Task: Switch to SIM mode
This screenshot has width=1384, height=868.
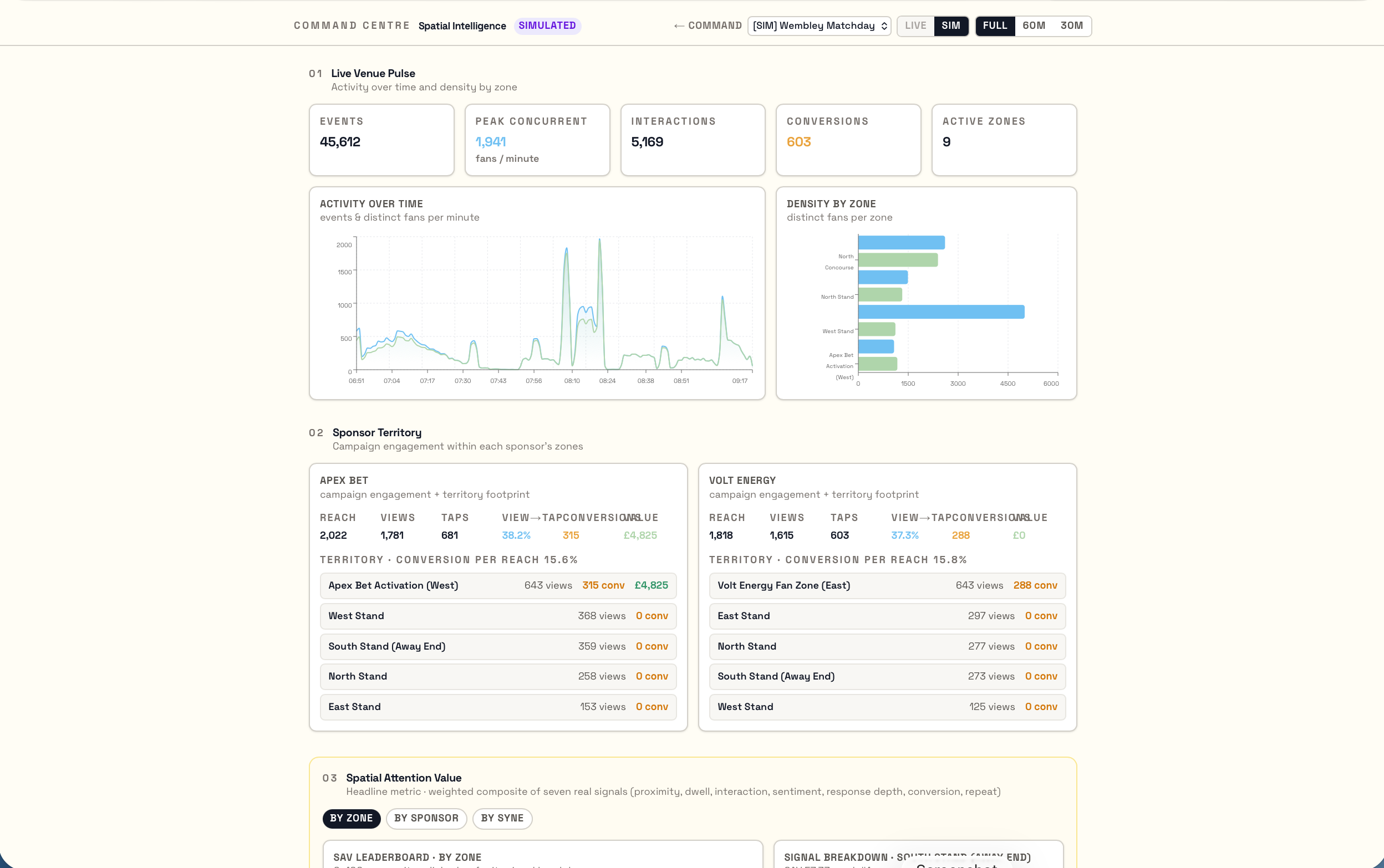Action: (950, 26)
